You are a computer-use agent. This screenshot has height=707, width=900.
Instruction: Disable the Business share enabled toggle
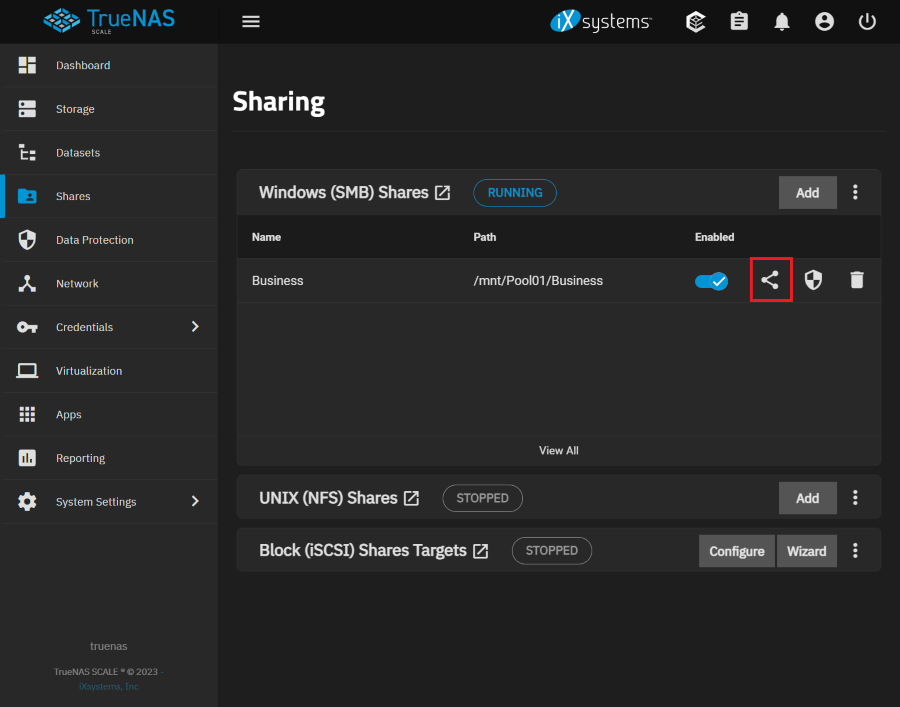pos(712,281)
